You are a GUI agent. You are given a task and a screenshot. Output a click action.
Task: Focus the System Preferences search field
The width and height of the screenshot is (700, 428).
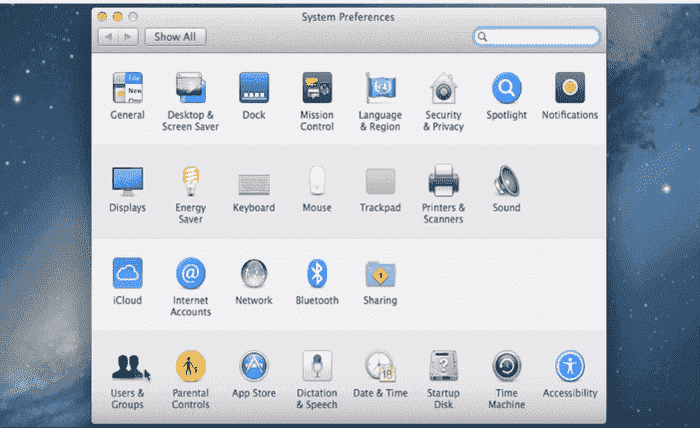[x=537, y=37]
